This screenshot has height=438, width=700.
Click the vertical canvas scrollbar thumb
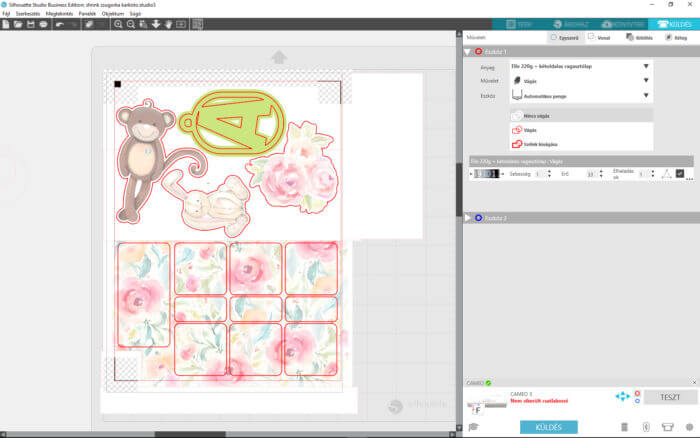point(459,190)
